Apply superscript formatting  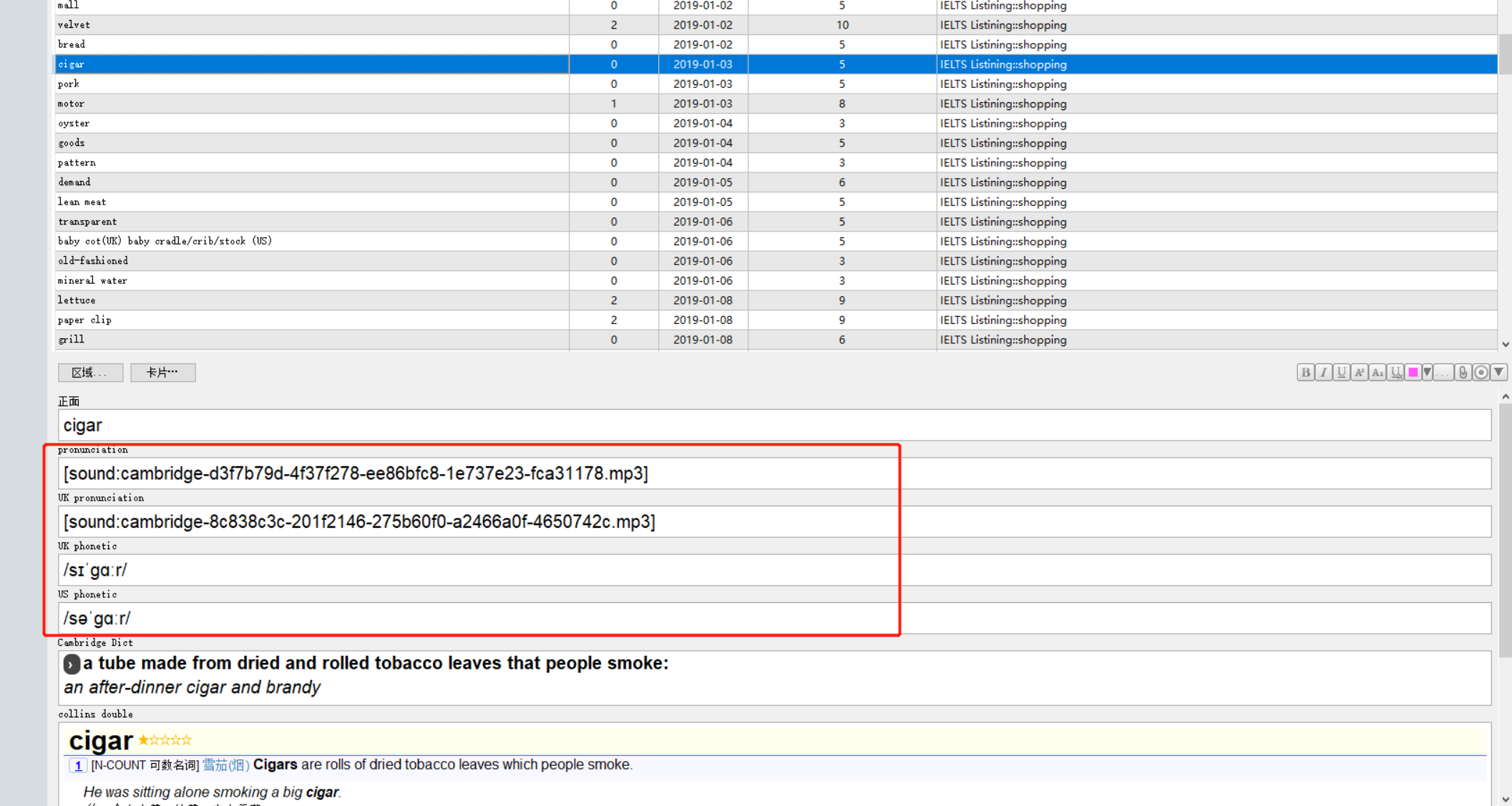click(1359, 372)
